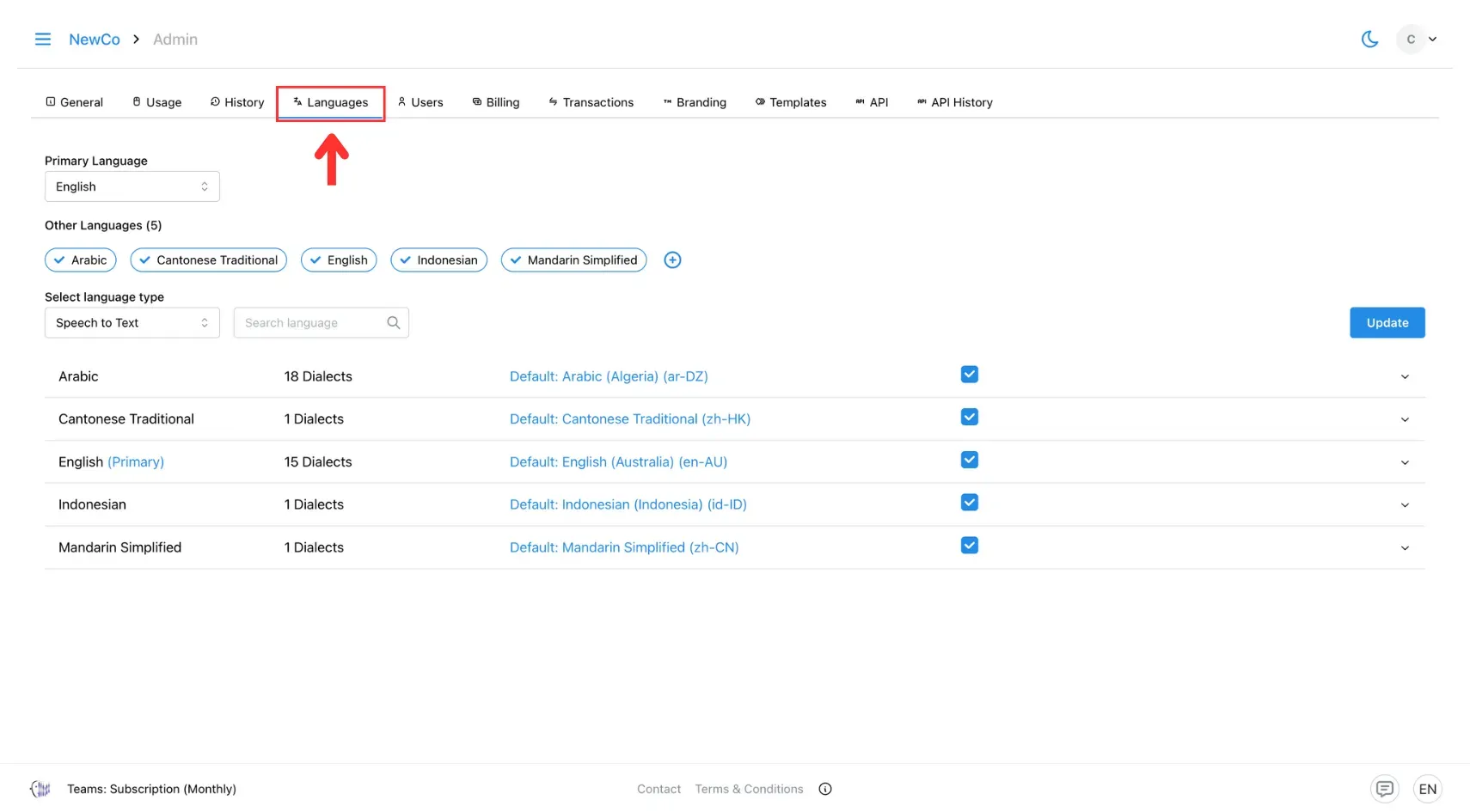Open the Terms & Conditions link
Viewport: 1470px width, 812px height.
click(749, 789)
